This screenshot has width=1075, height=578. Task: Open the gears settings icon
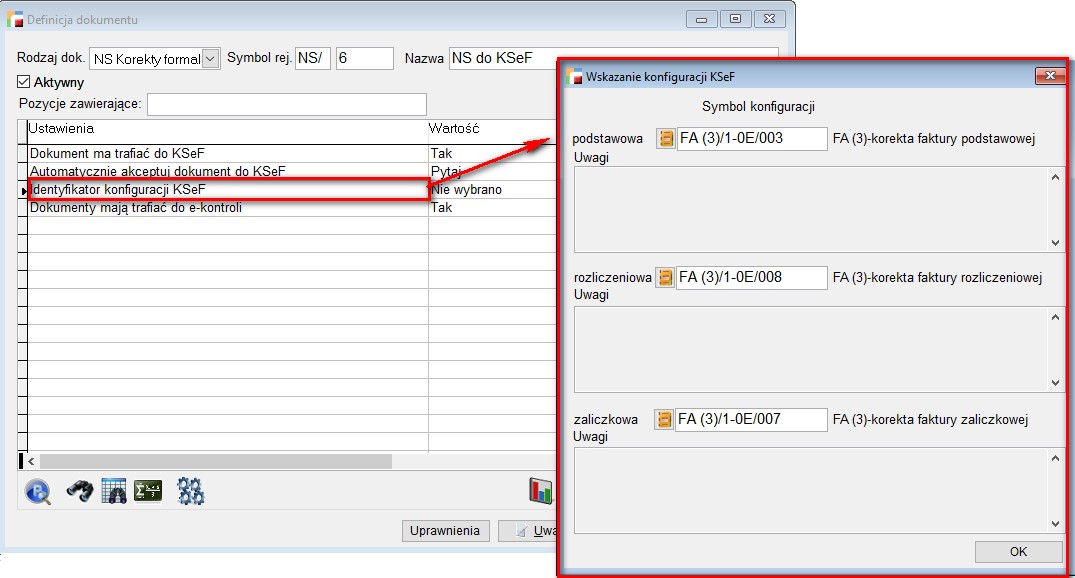click(190, 491)
